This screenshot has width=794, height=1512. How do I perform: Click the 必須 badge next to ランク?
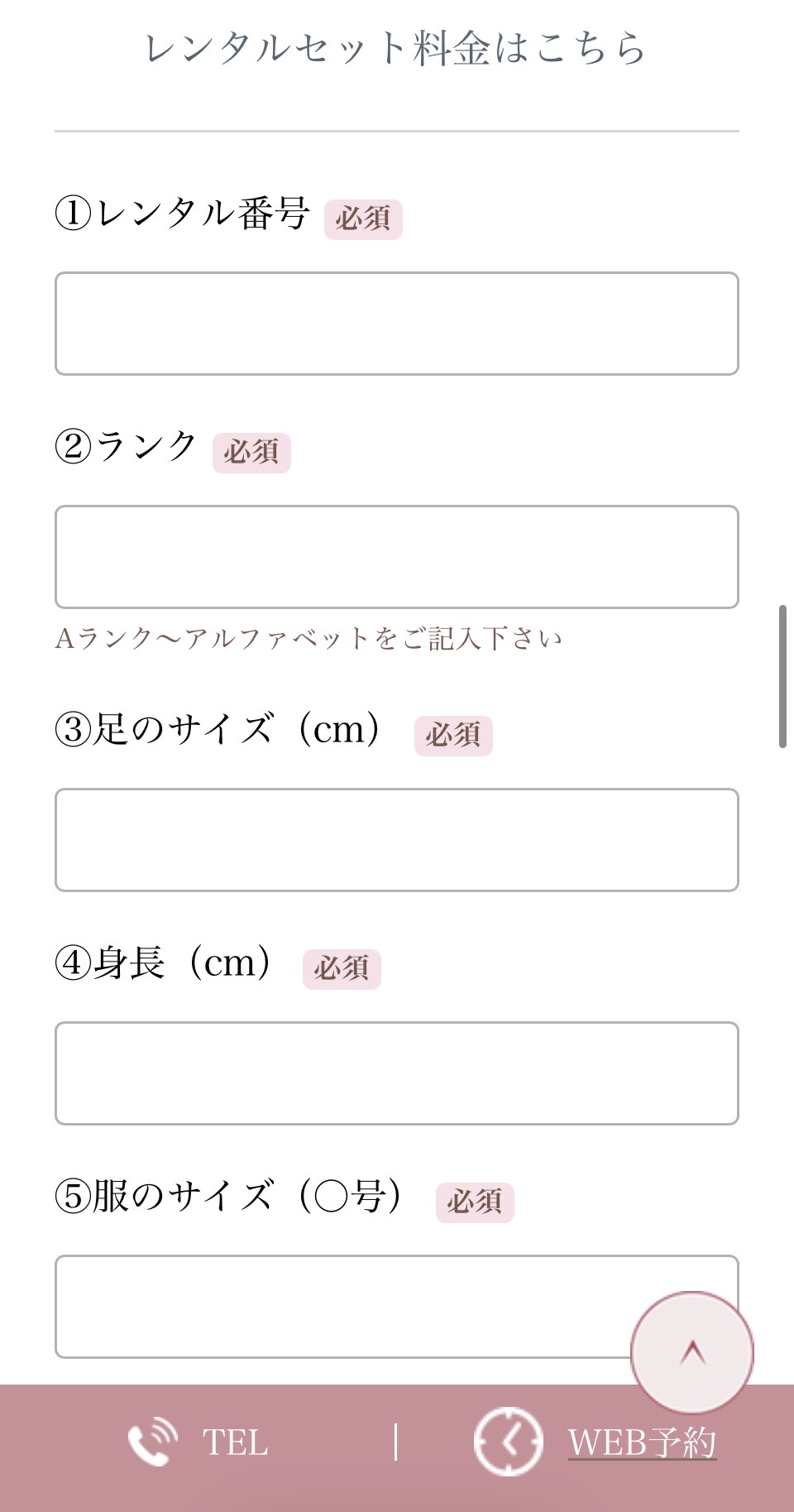tap(251, 453)
